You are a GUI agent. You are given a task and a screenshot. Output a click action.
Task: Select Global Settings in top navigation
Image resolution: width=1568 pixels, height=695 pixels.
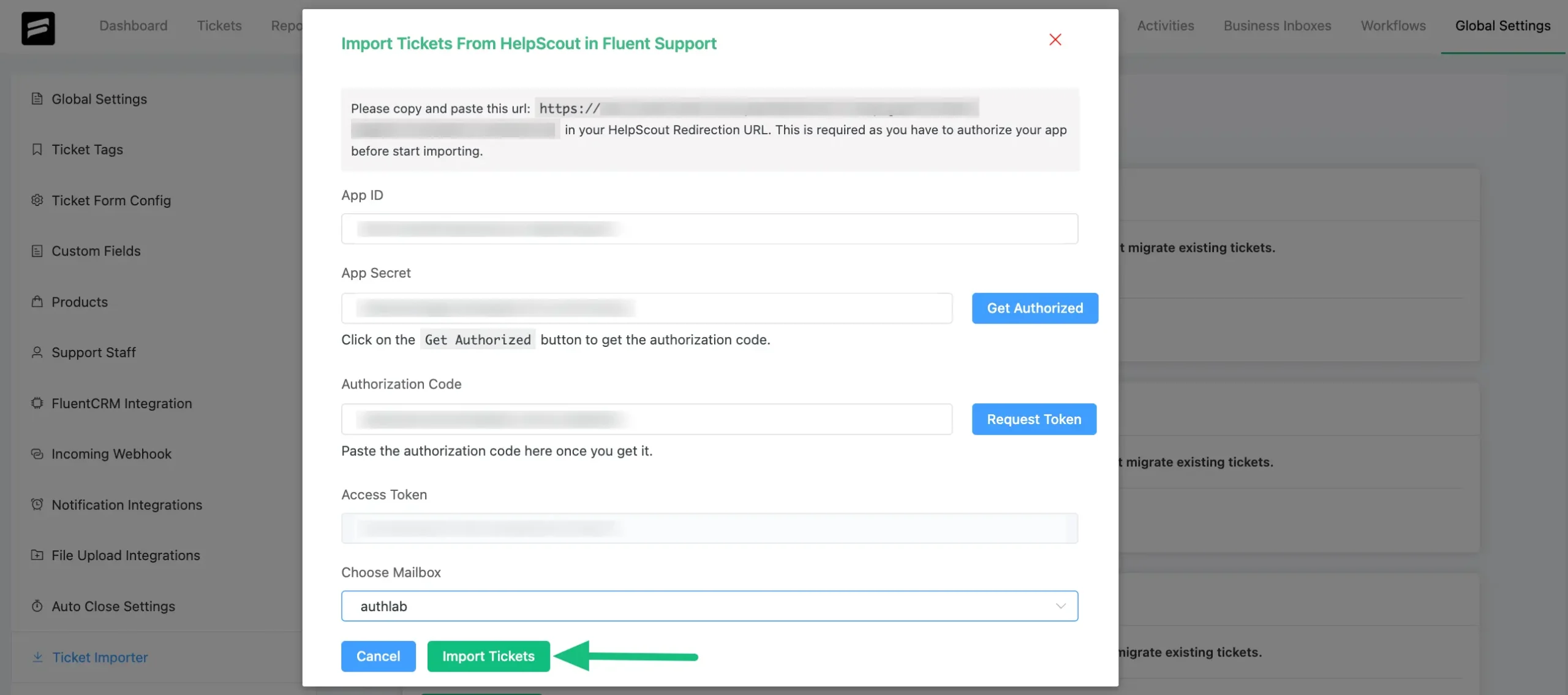pos(1503,26)
